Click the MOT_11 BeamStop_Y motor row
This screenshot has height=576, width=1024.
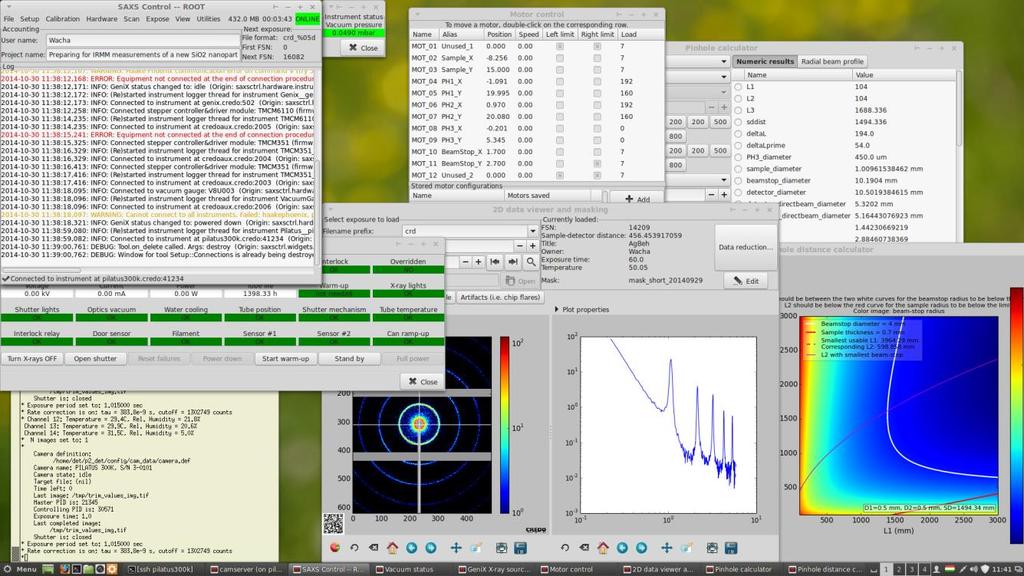(537, 164)
